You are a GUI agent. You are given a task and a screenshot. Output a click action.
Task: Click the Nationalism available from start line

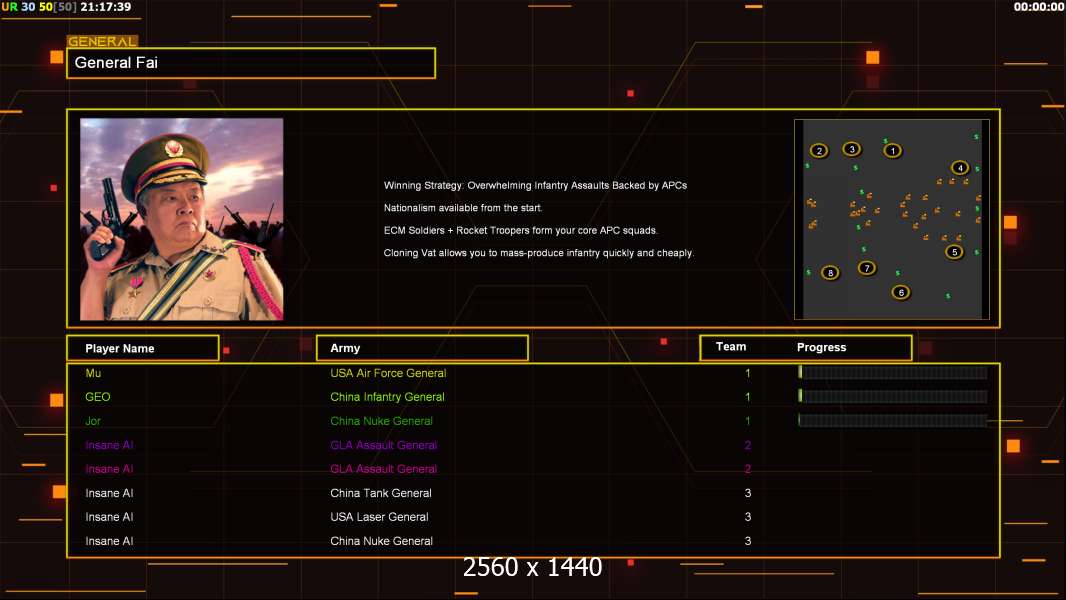(463, 208)
